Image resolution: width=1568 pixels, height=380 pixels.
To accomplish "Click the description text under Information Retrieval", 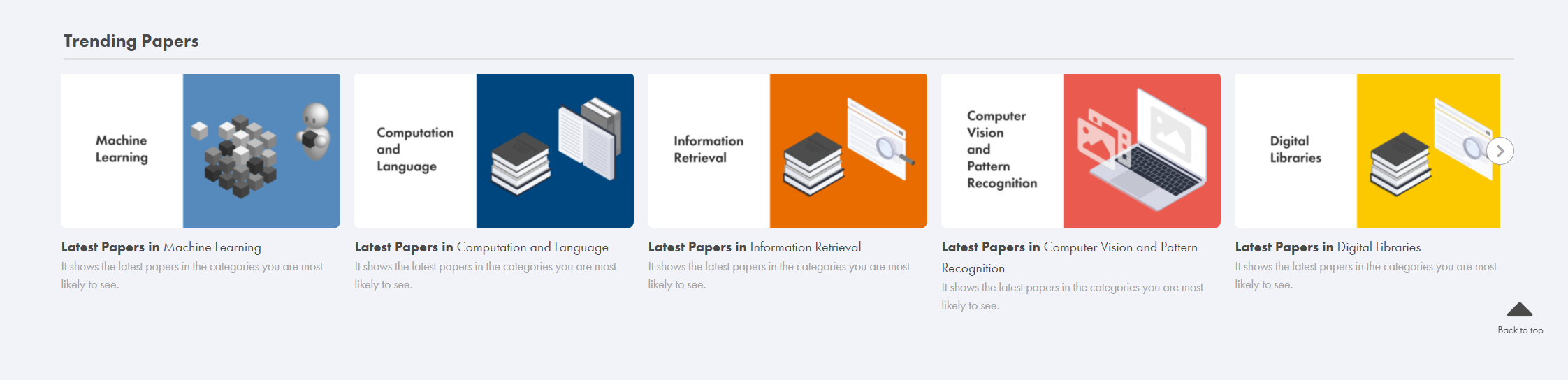I will pyautogui.click(x=779, y=275).
